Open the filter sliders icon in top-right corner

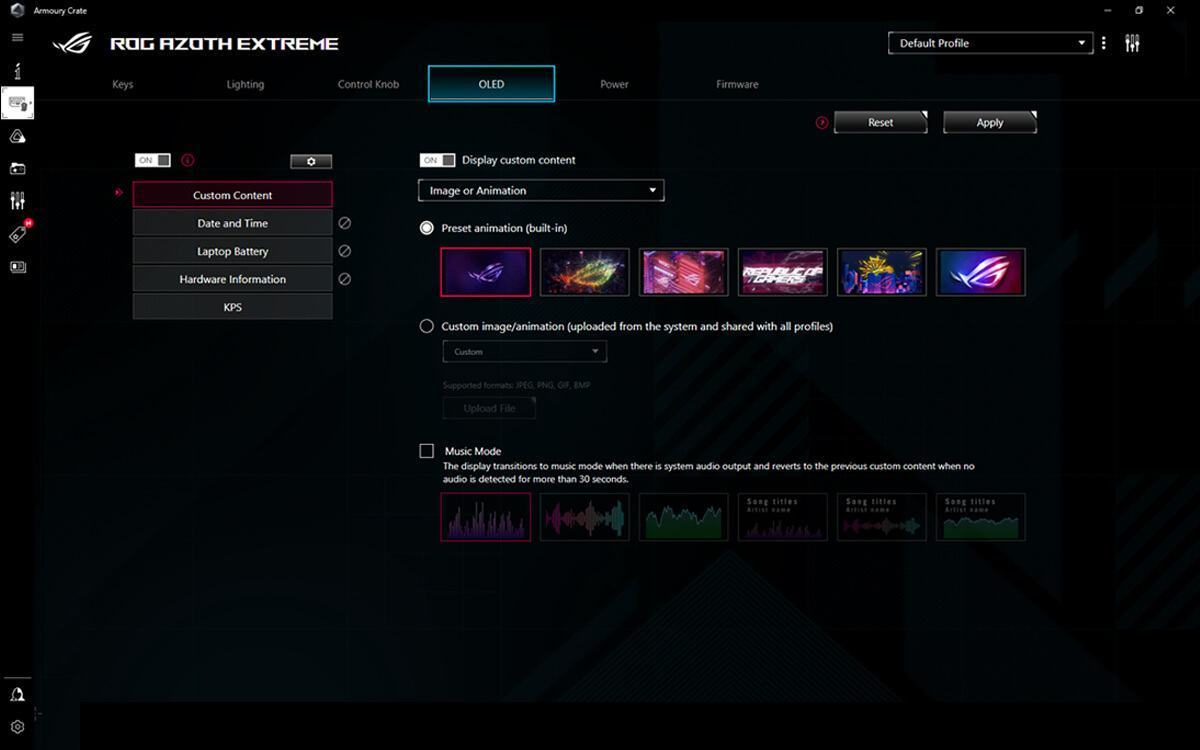coord(1131,43)
